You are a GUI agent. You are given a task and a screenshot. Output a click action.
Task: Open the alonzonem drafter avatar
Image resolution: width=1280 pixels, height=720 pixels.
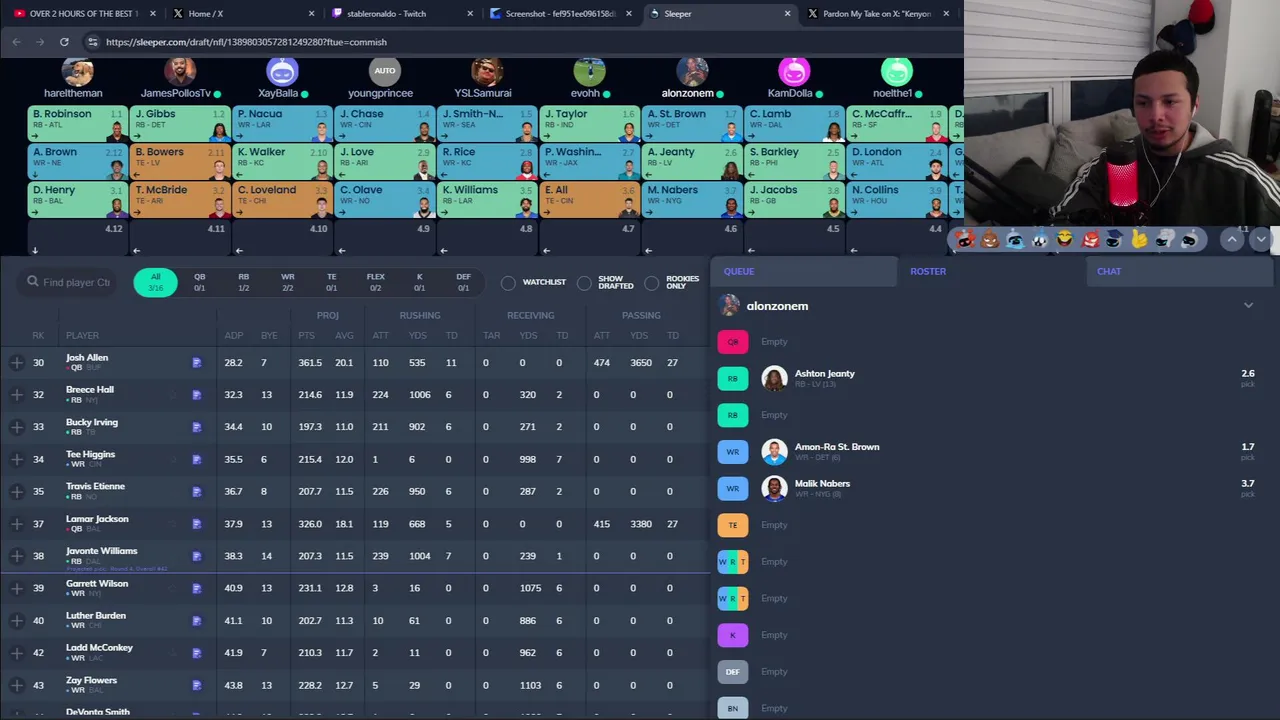692,72
